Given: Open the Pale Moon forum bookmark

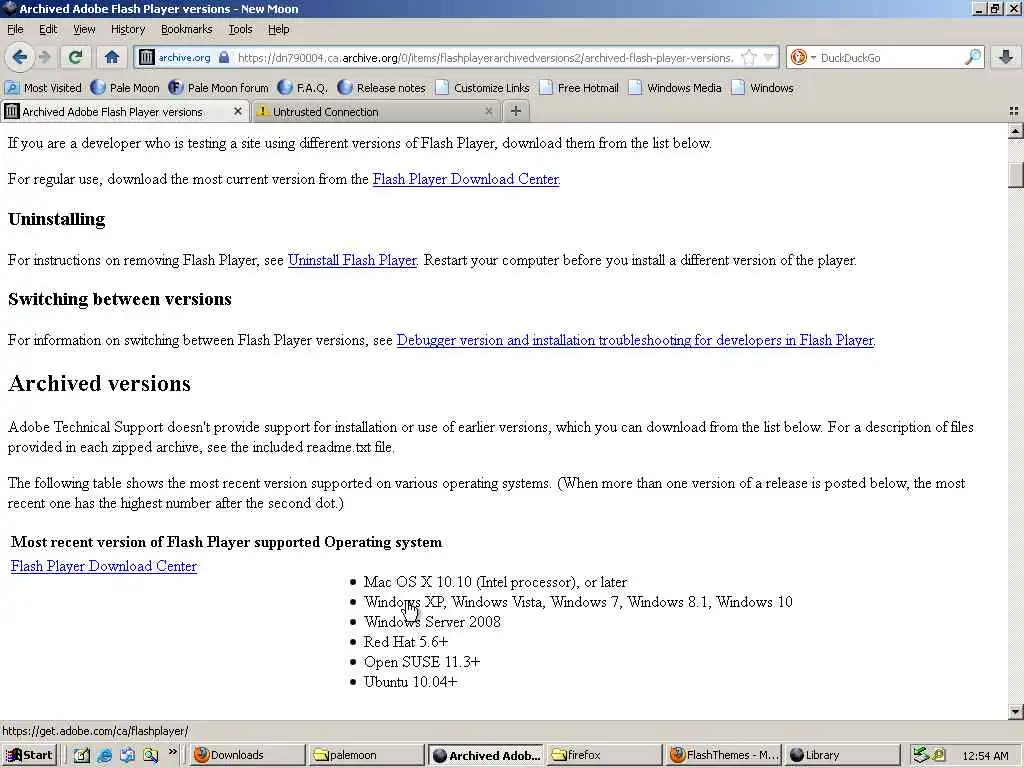Looking at the screenshot, I should coord(218,88).
